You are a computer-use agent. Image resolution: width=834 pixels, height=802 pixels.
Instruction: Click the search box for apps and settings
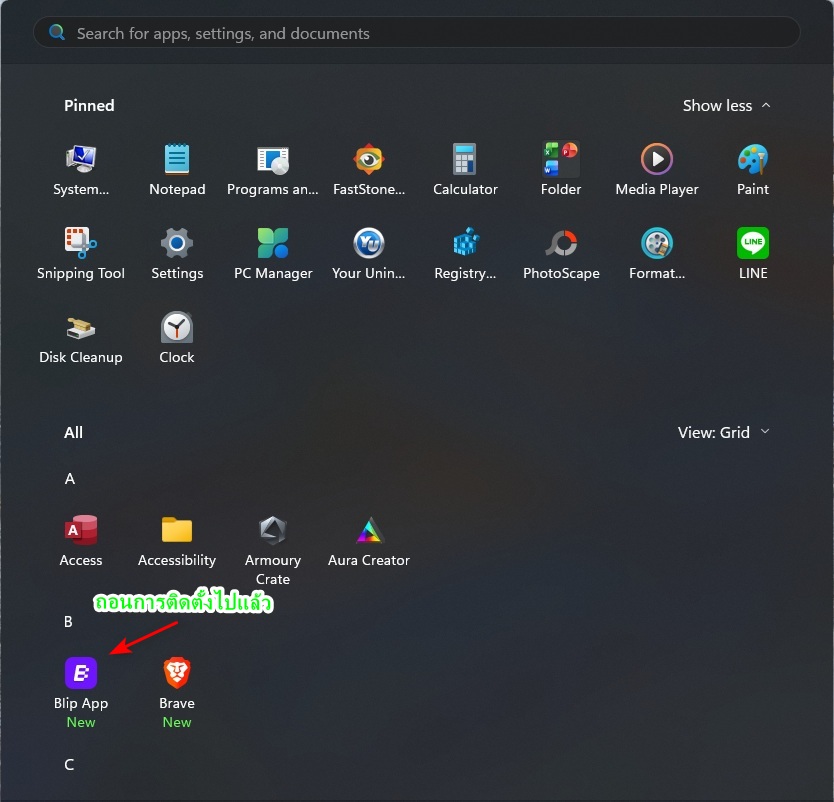[417, 33]
